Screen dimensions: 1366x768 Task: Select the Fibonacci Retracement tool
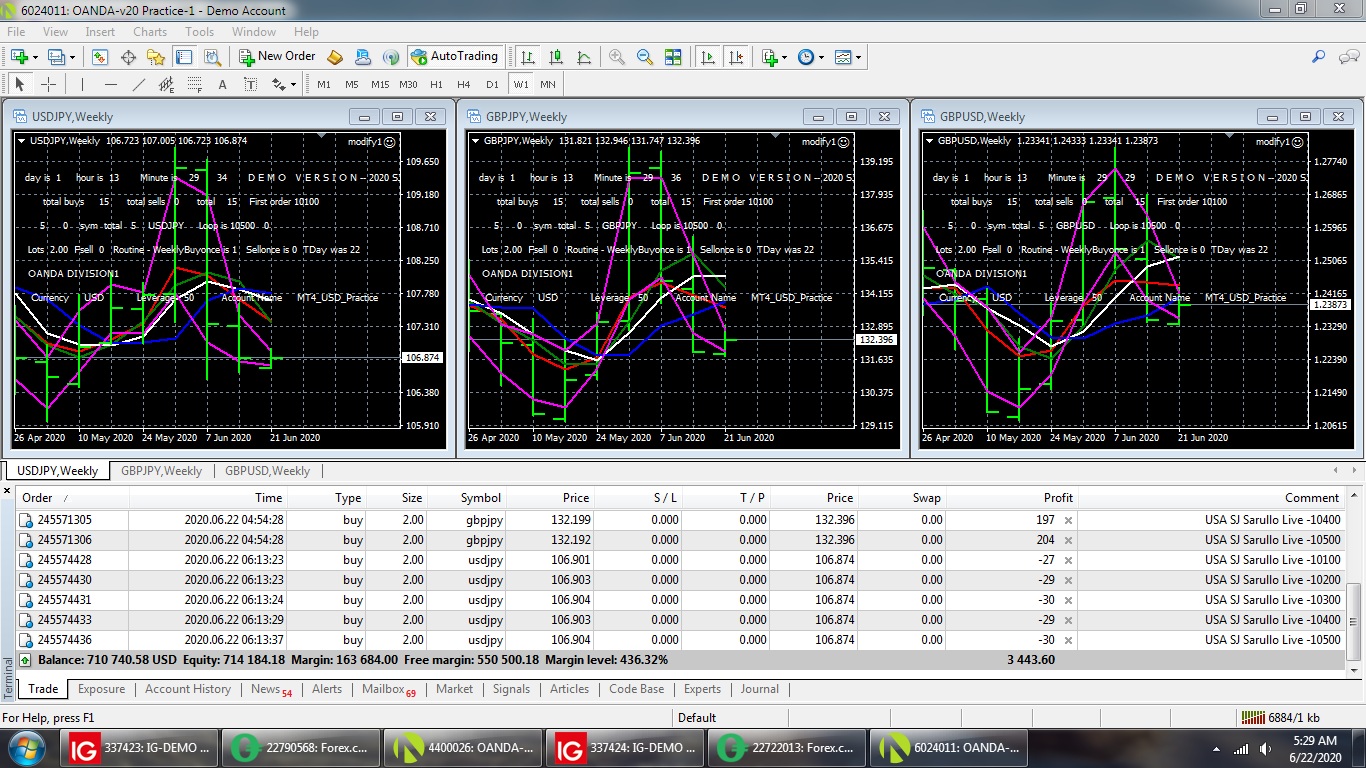coord(194,85)
